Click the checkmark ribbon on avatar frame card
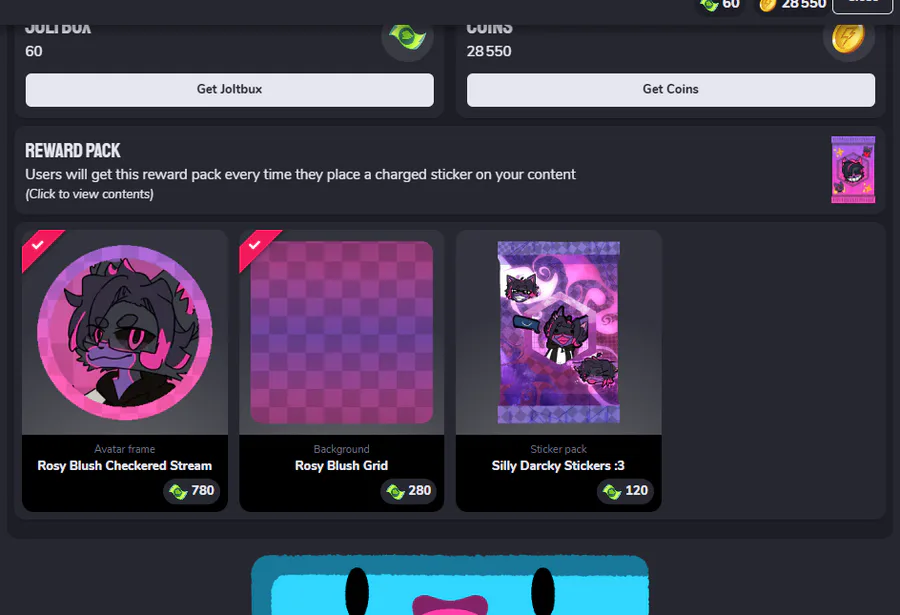900x615 pixels. [x=38, y=246]
